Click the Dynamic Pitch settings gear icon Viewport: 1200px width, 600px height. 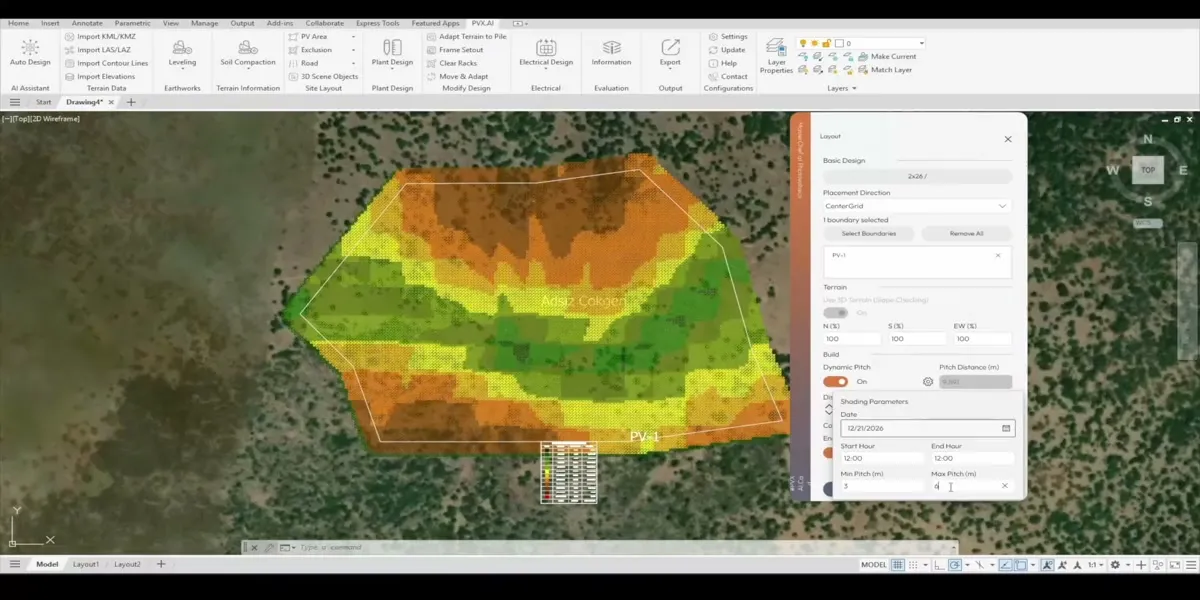927,382
